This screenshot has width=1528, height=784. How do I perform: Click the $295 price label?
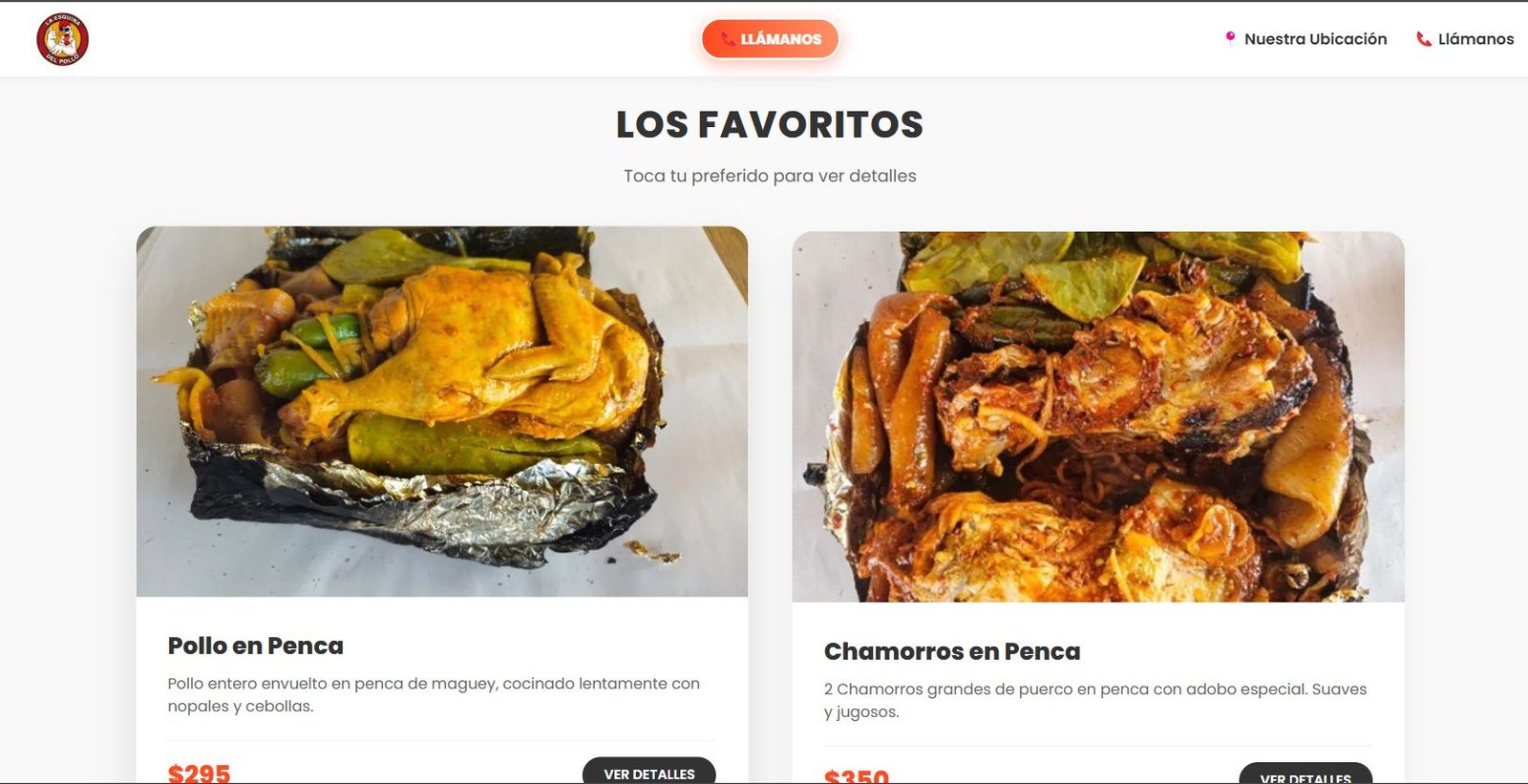pyautogui.click(x=200, y=773)
